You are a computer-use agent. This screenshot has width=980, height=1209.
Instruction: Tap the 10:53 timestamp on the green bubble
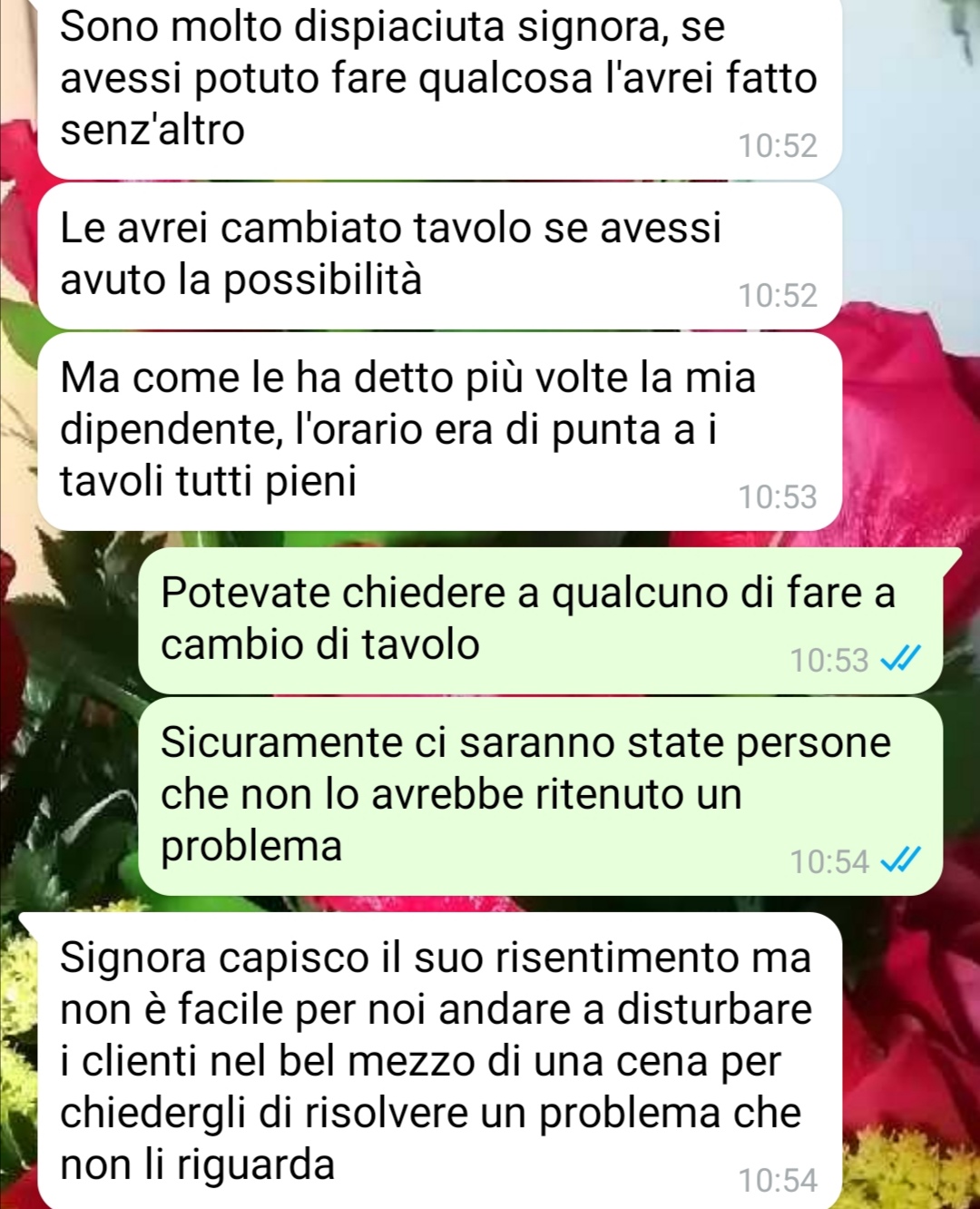pyautogui.click(x=829, y=660)
